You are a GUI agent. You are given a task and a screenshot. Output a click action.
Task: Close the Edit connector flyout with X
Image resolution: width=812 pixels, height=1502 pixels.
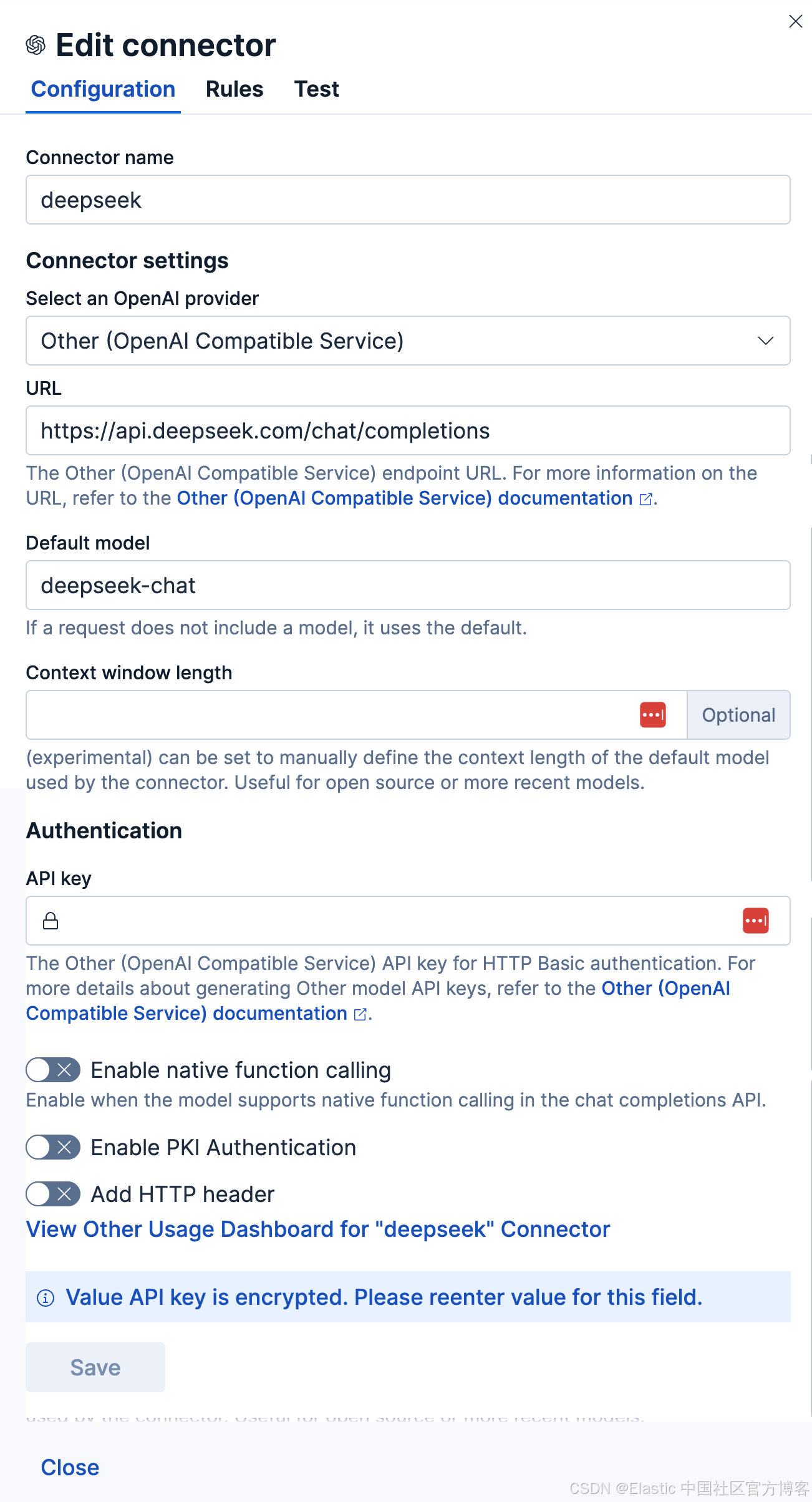click(x=795, y=21)
